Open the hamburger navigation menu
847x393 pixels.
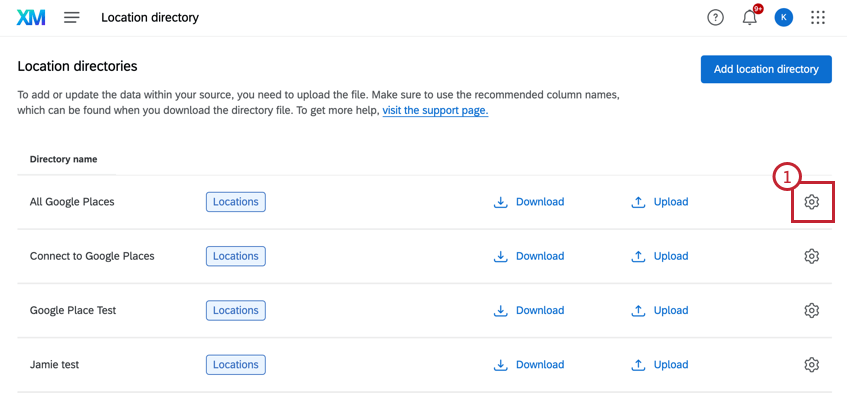[x=72, y=18]
